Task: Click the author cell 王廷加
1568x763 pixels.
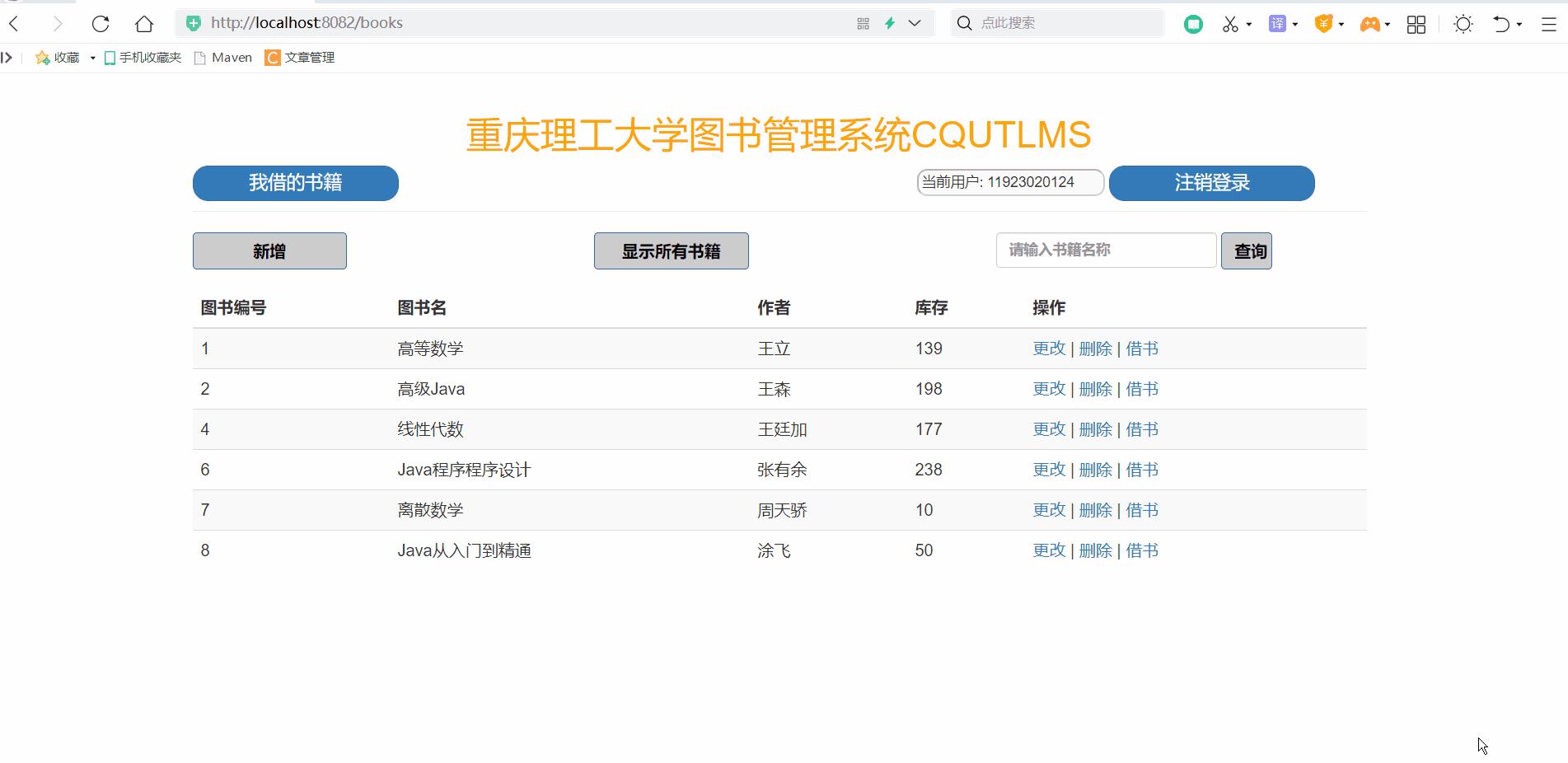Action: pyautogui.click(x=782, y=429)
